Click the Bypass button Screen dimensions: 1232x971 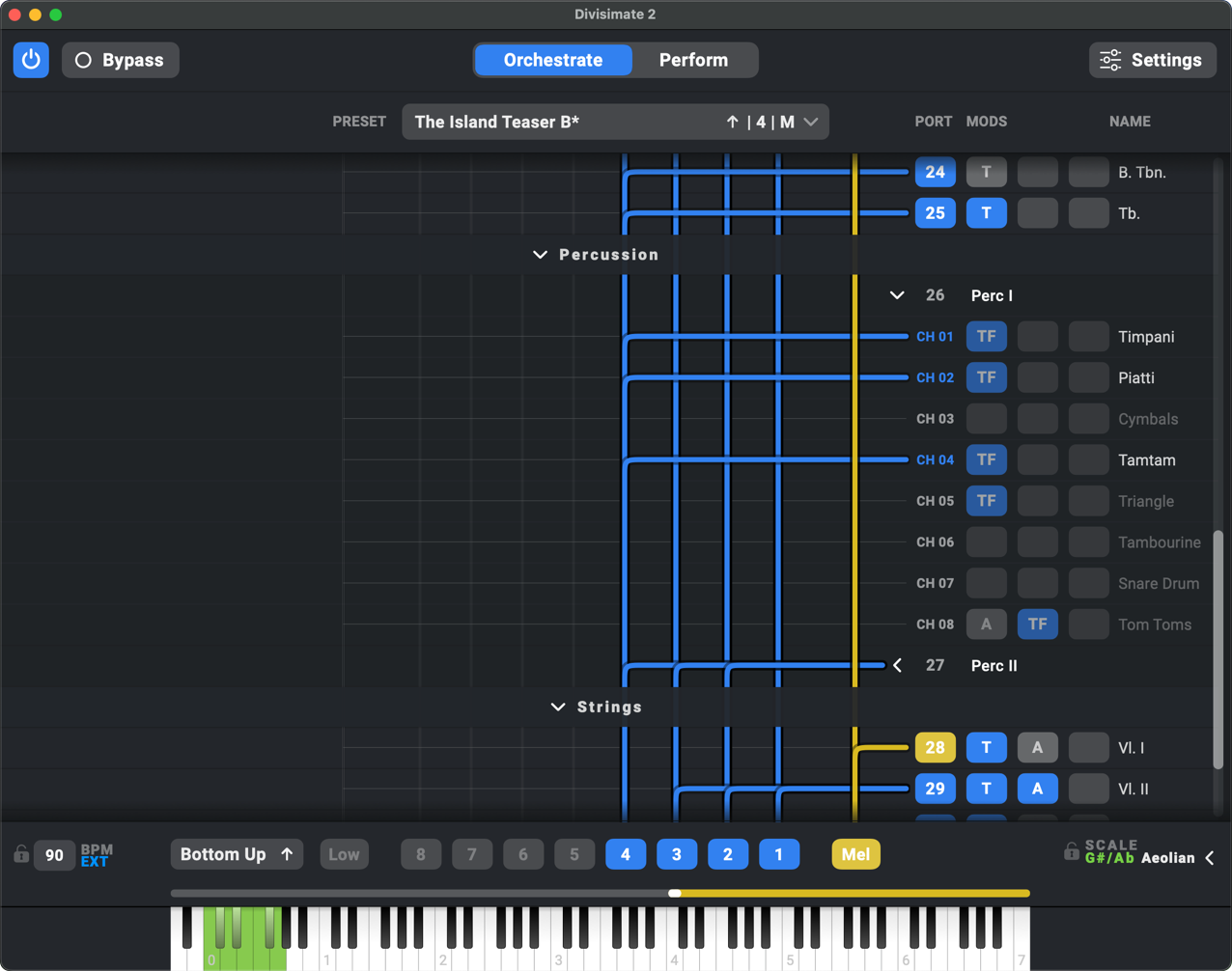tap(120, 59)
